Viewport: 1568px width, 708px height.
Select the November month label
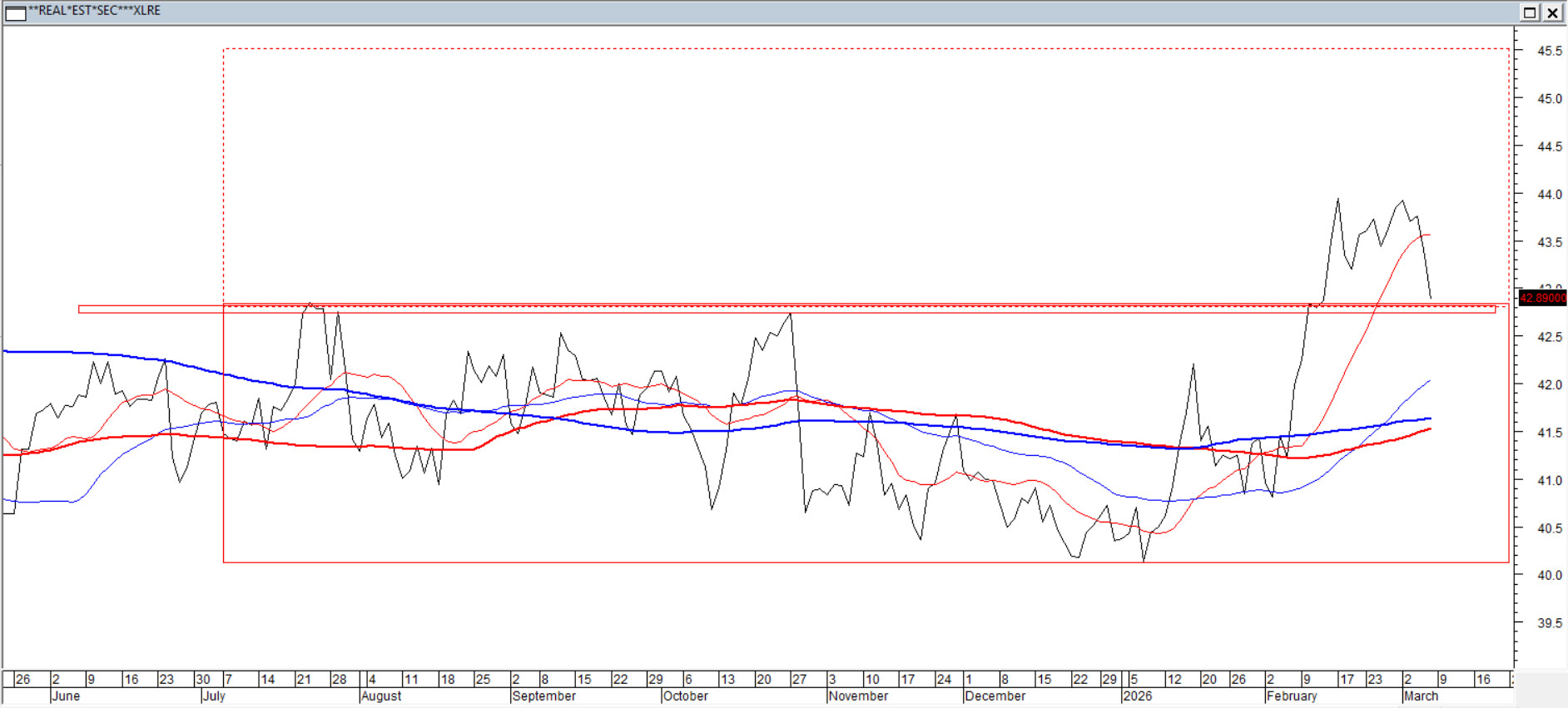tap(858, 696)
